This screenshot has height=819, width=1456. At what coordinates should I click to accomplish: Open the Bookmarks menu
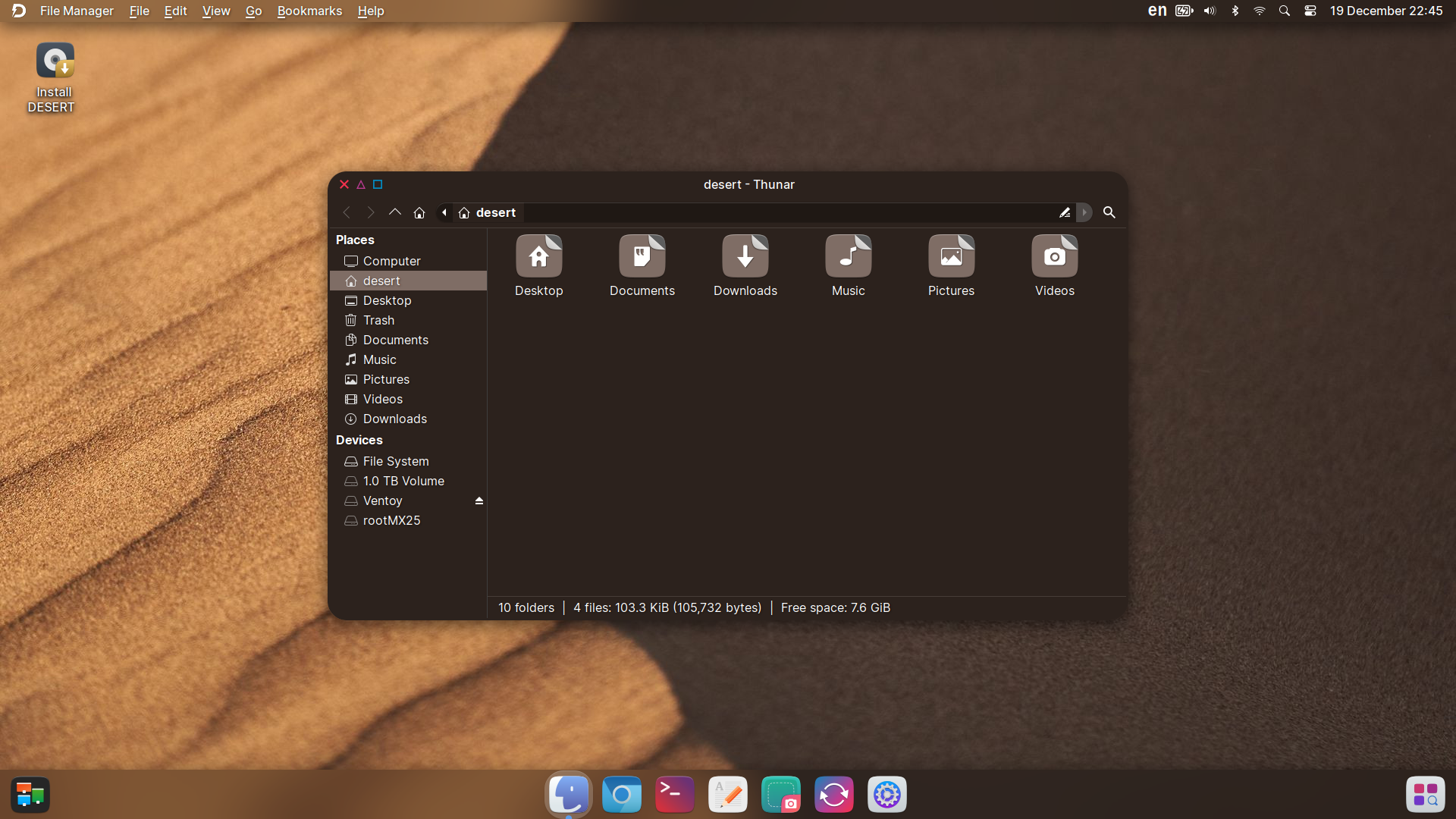coord(309,11)
